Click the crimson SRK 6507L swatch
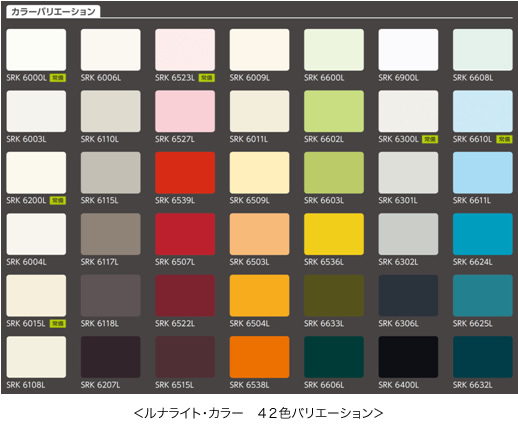Viewport: 518px width, 433px height. [185, 234]
